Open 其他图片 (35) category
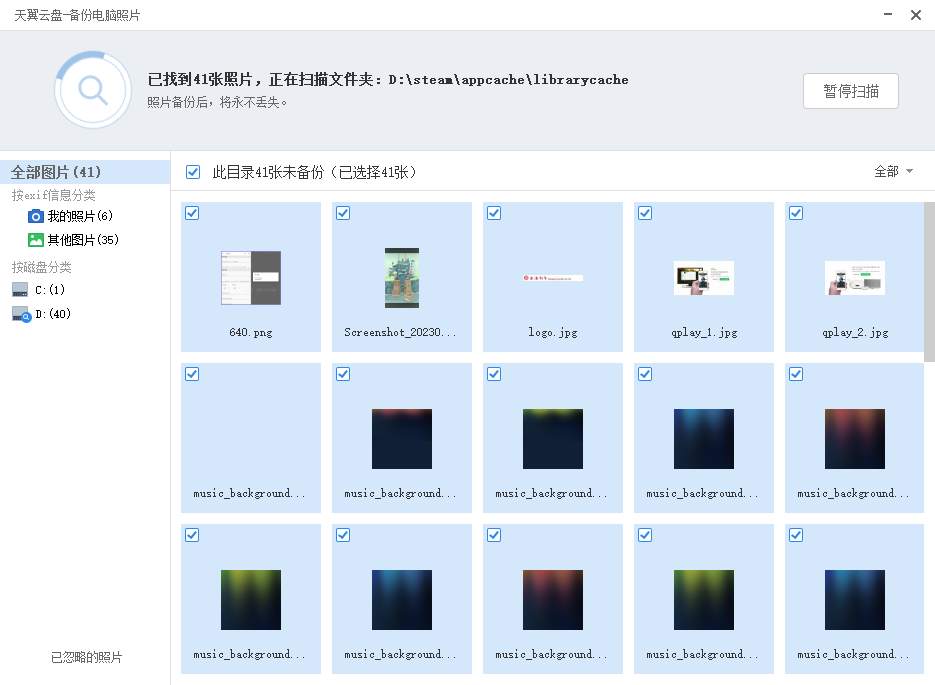Viewport: 935px width, 685px height. click(83, 240)
